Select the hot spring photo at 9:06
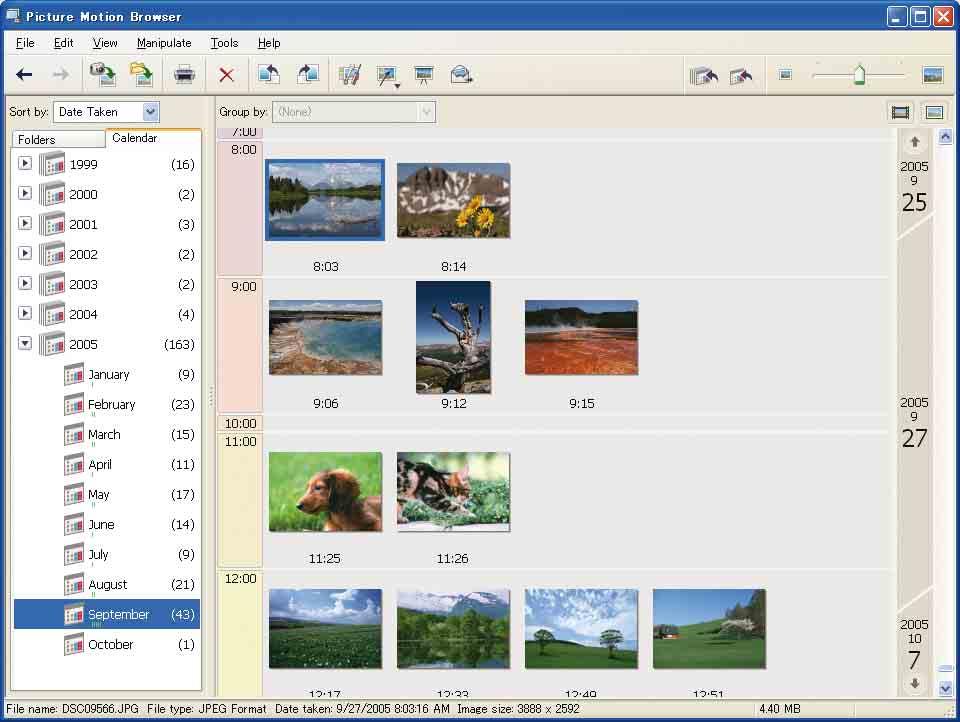The image size is (960, 722). (325, 337)
